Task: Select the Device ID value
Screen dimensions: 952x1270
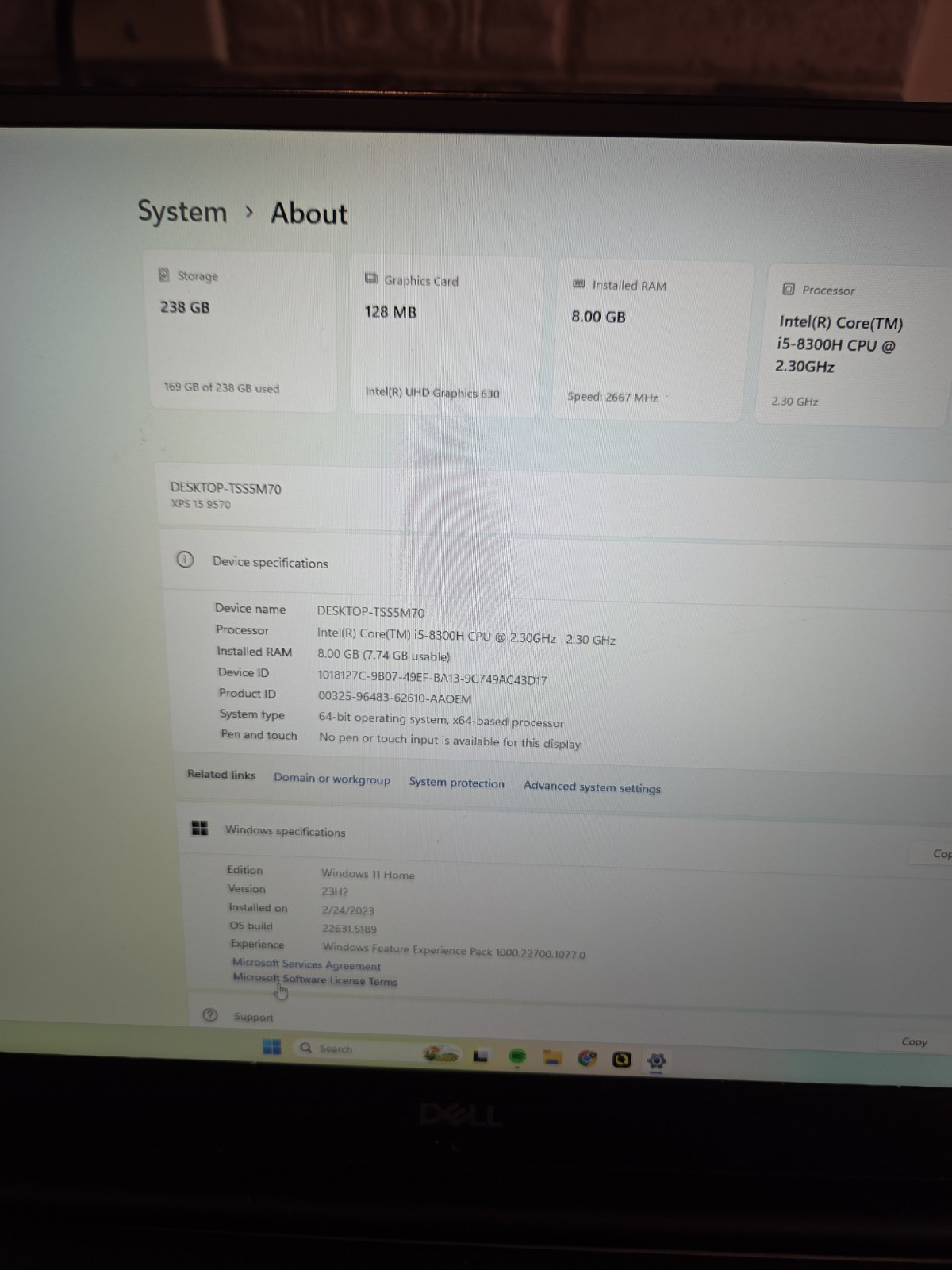Action: click(x=432, y=679)
